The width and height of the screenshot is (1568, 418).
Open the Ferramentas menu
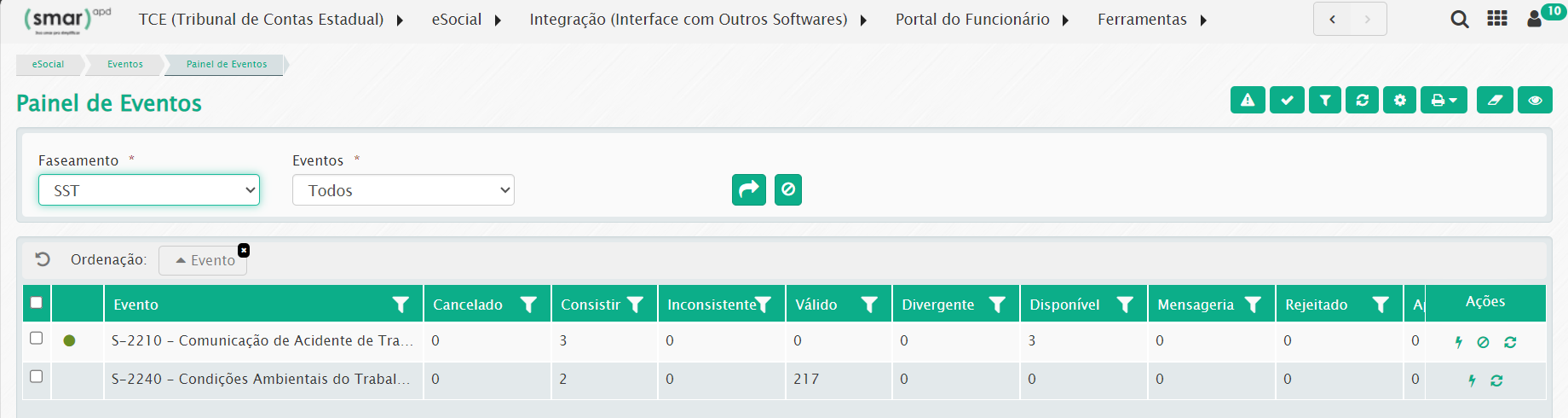(1151, 20)
